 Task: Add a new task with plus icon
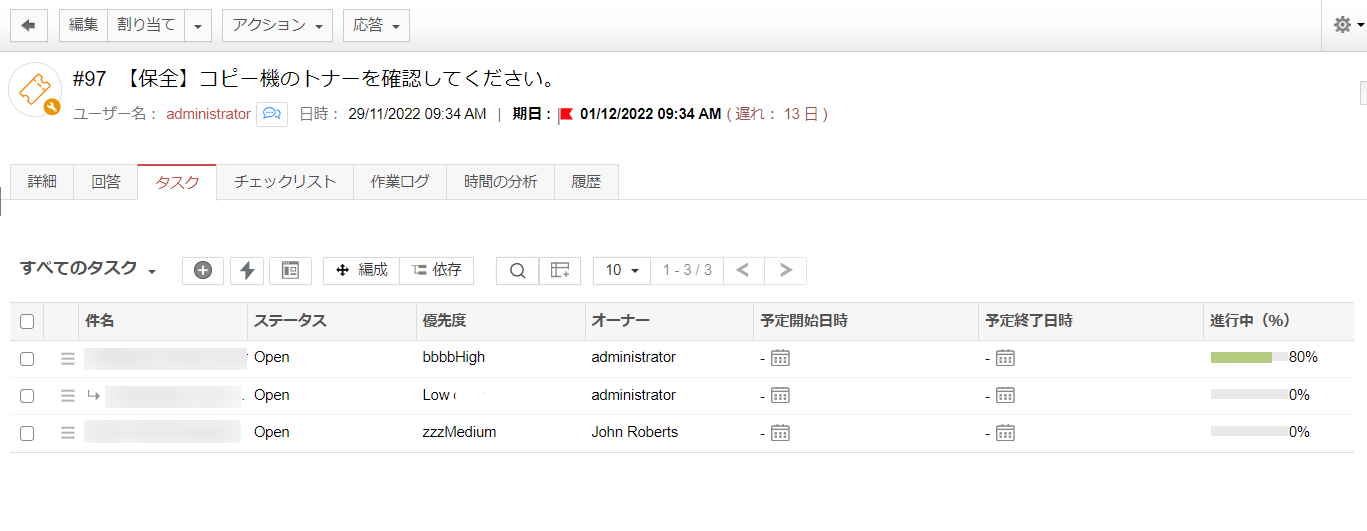(203, 270)
